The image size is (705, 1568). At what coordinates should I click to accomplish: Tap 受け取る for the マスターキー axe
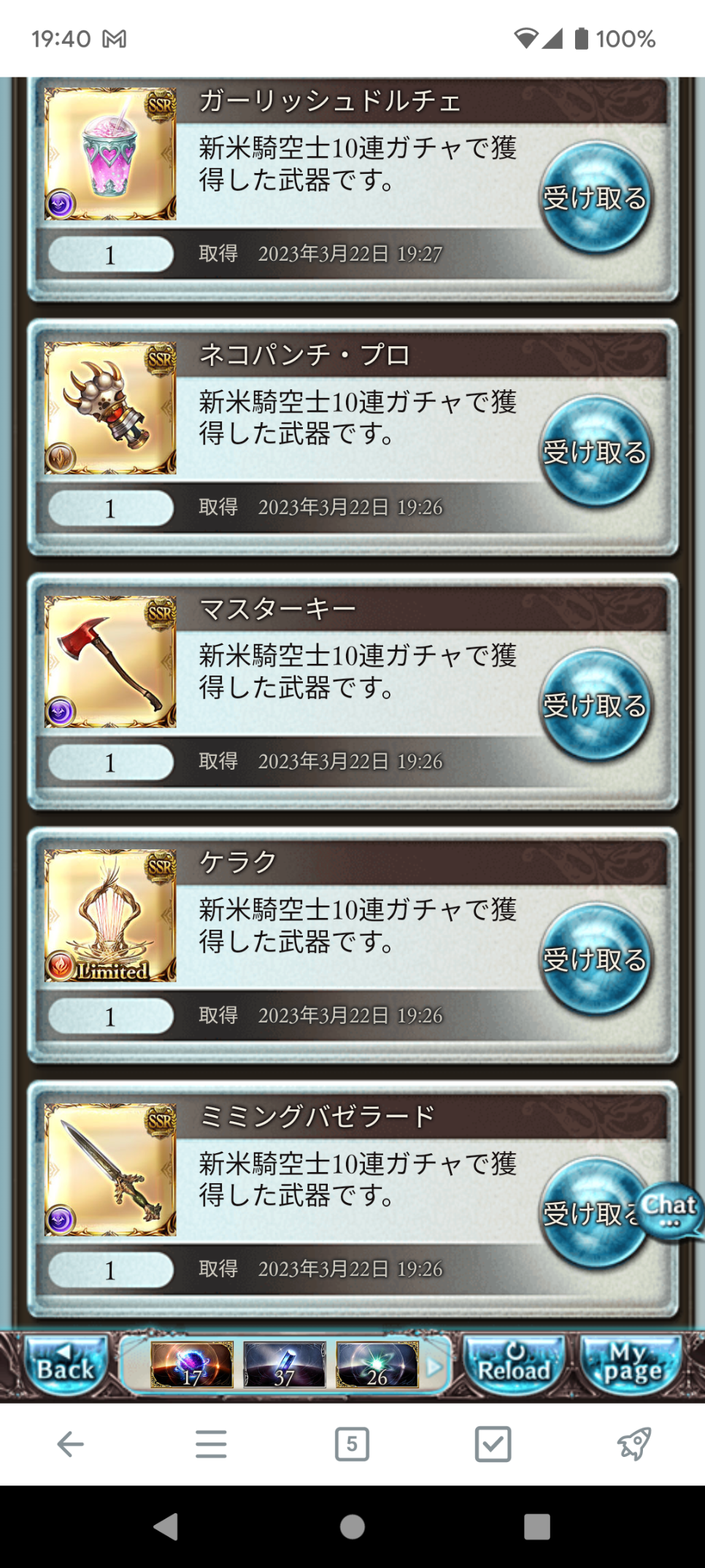[596, 705]
